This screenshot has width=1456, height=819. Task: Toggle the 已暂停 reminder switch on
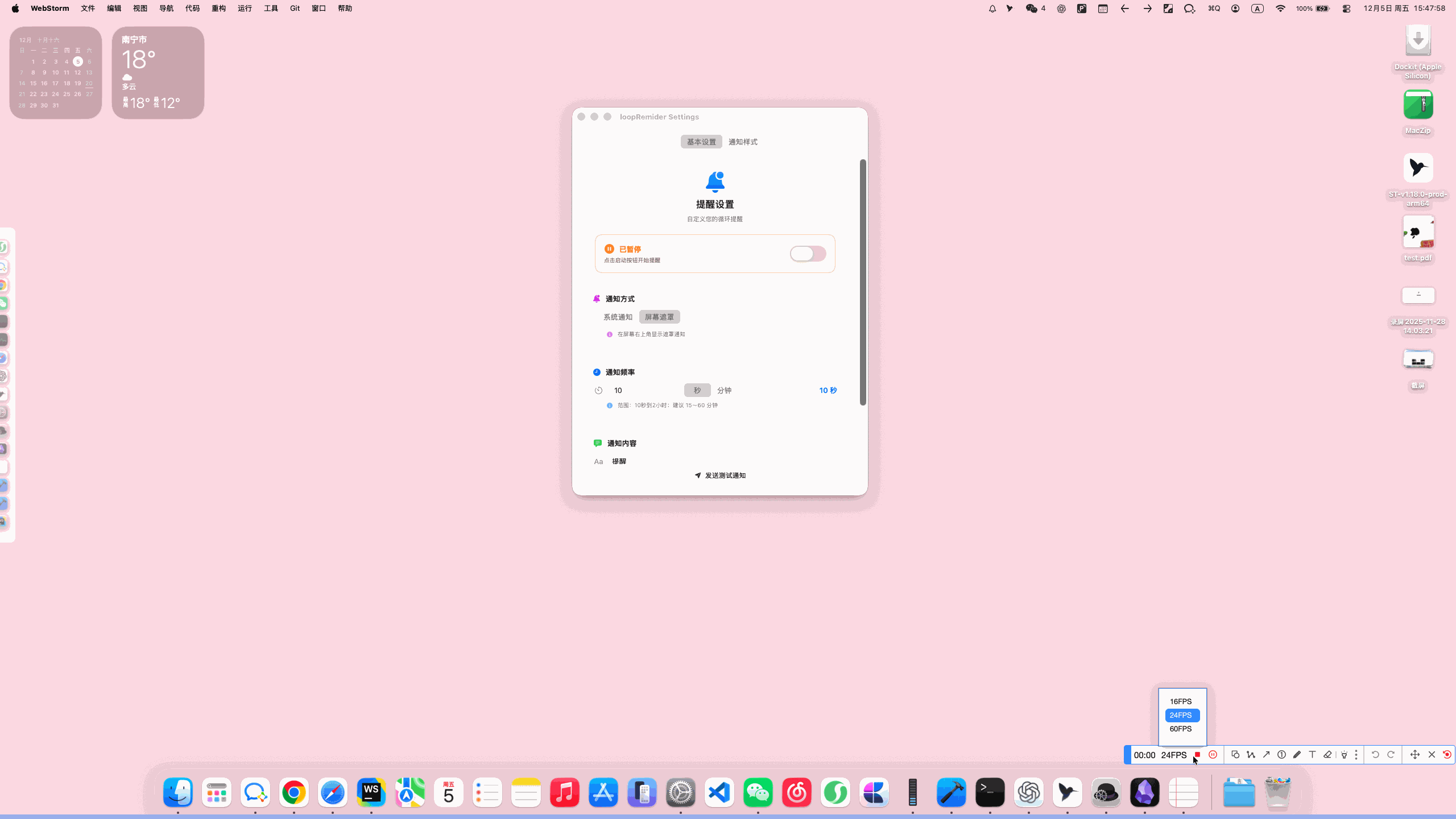click(808, 254)
